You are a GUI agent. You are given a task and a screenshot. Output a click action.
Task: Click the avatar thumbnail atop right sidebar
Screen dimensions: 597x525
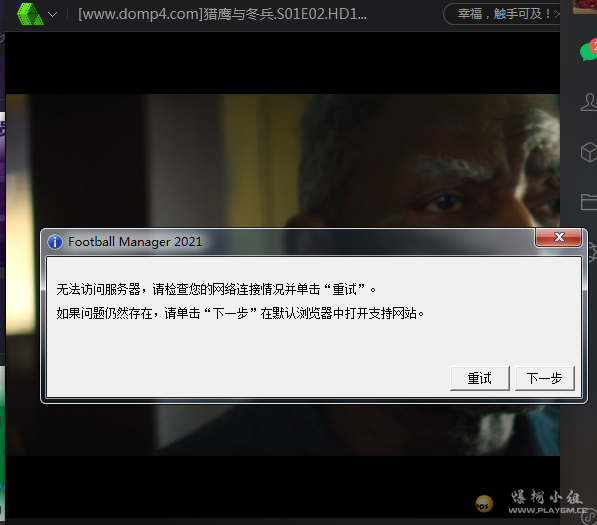(585, 6)
